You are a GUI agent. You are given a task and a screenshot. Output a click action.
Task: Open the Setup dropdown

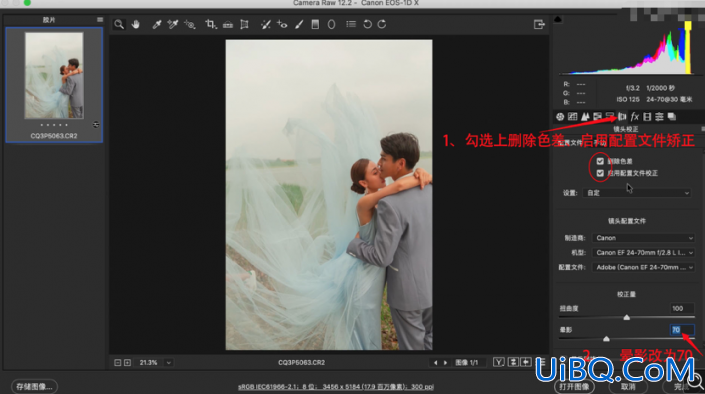(x=638, y=193)
